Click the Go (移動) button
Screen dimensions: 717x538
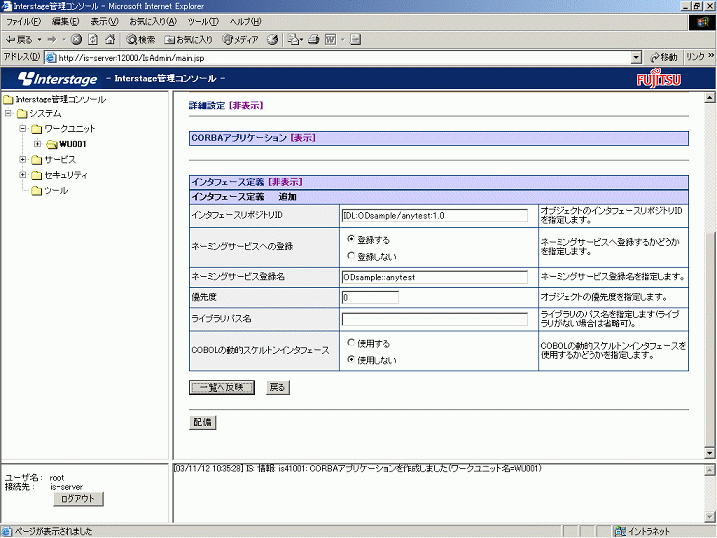pos(664,58)
